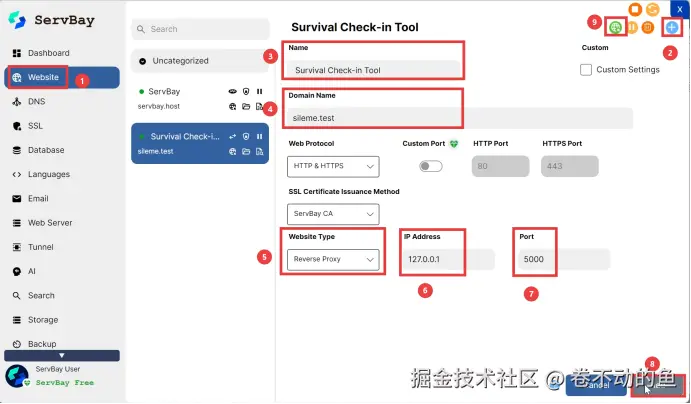
Task: Click the ServBay User avatar
Action: [x=17, y=376]
